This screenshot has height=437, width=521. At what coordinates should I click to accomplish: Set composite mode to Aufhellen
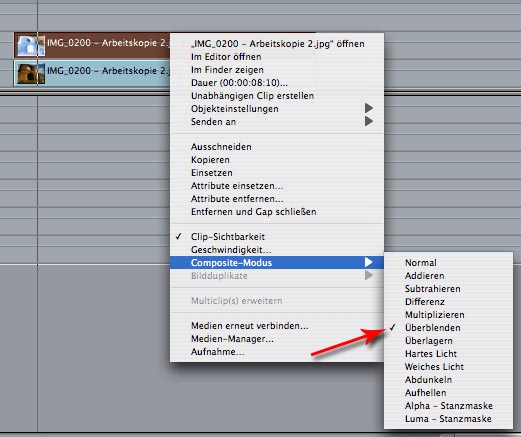448,393
